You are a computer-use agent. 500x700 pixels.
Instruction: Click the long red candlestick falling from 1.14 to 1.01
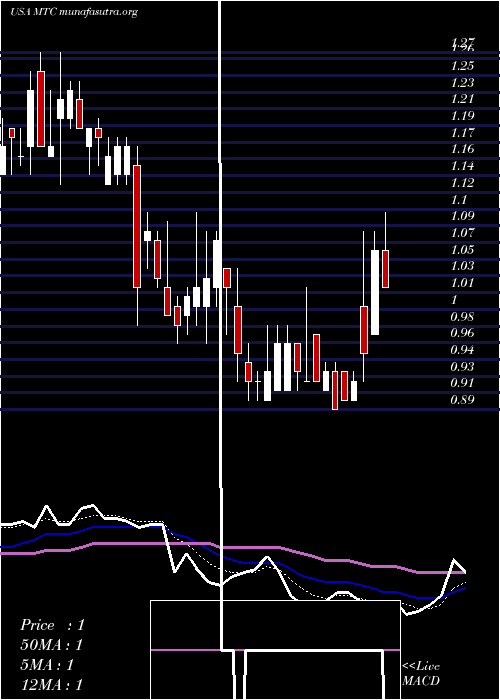click(x=137, y=226)
